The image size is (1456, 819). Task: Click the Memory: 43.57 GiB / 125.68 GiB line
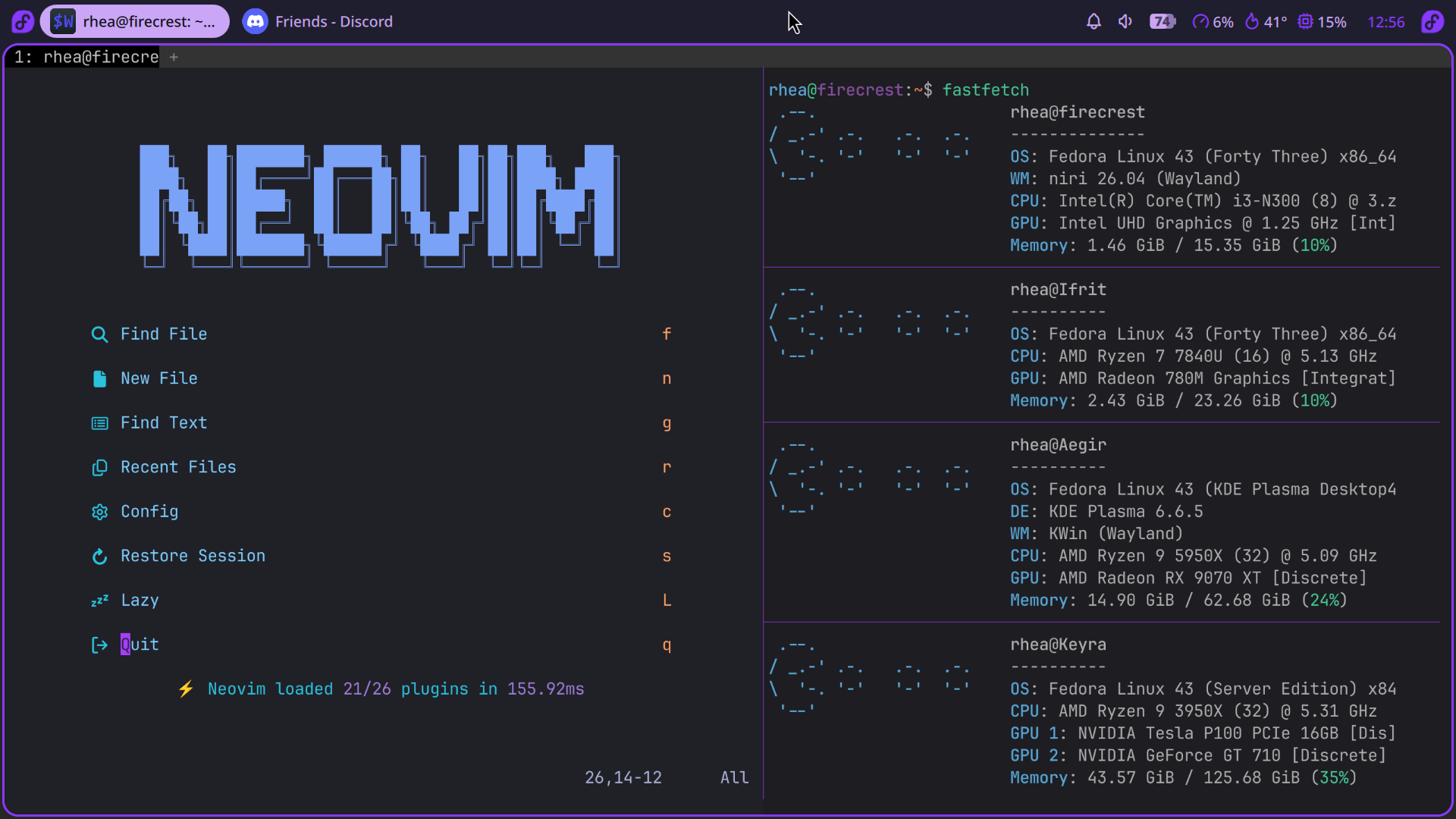(x=1184, y=778)
